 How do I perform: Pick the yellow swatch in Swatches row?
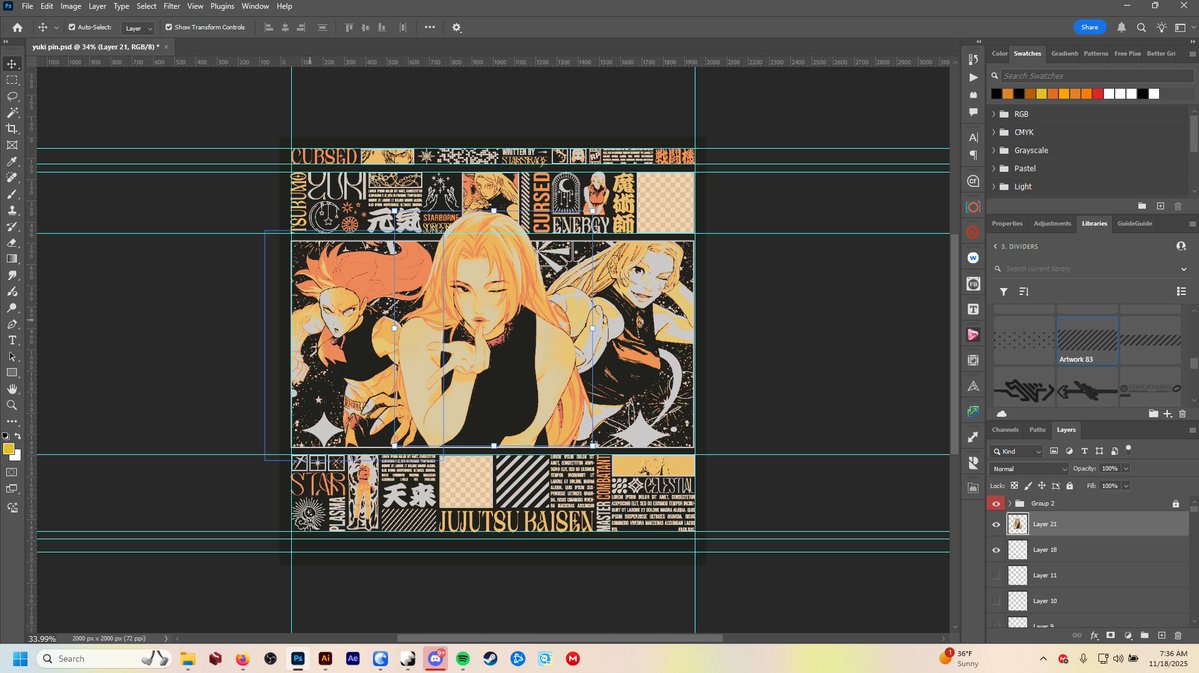[1041, 94]
